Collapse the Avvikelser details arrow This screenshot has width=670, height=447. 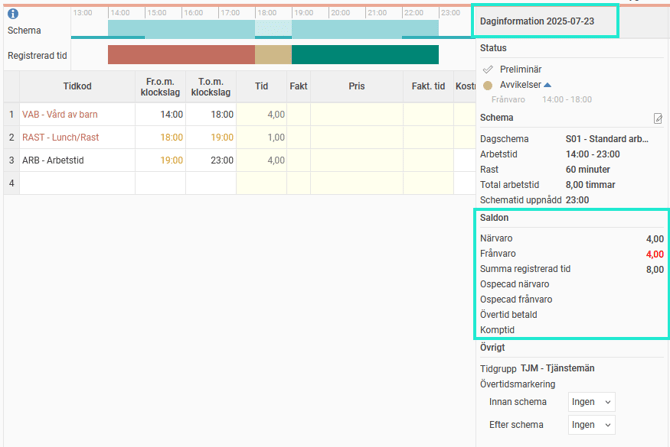pos(550,85)
